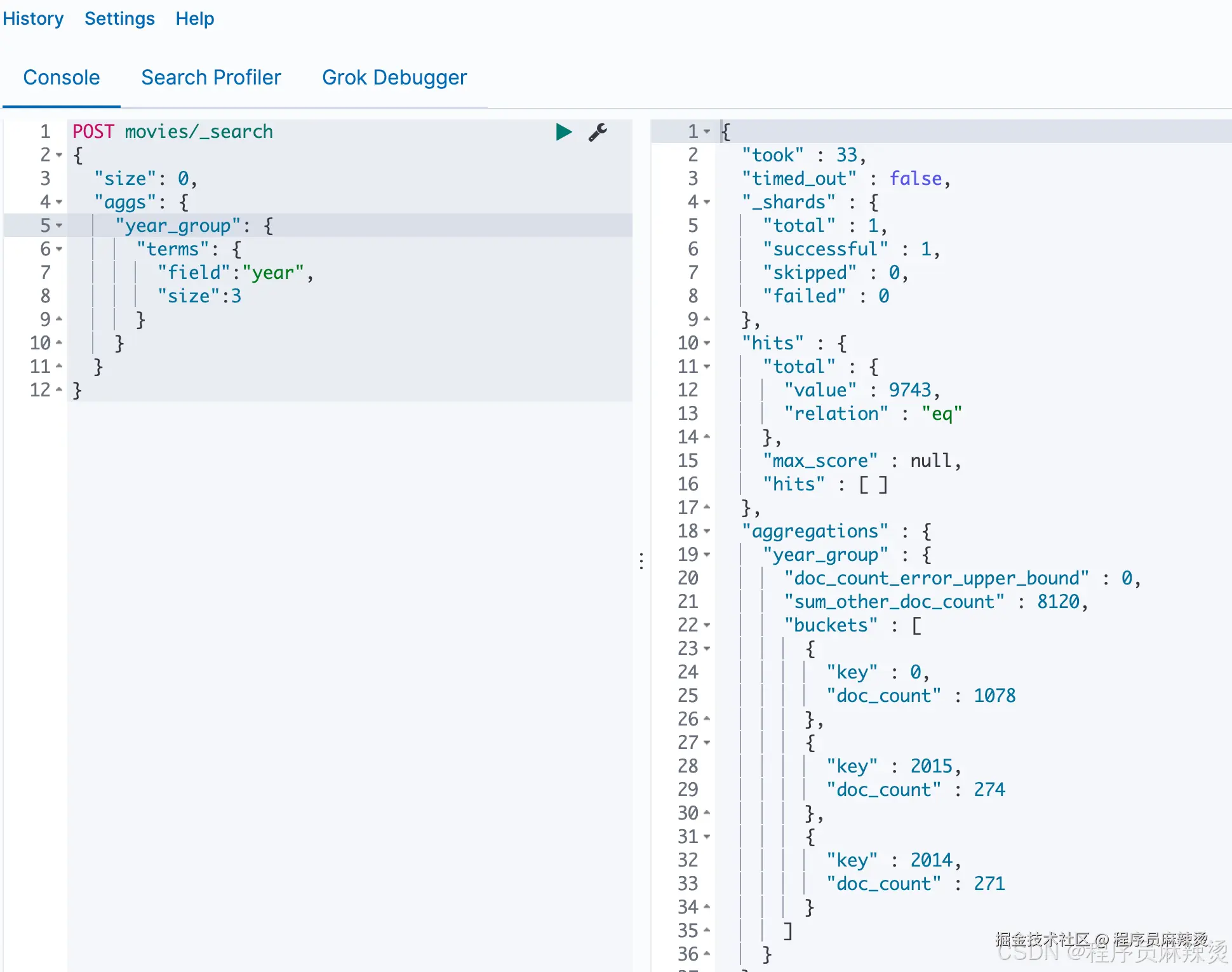Select the Console tab

[62, 78]
